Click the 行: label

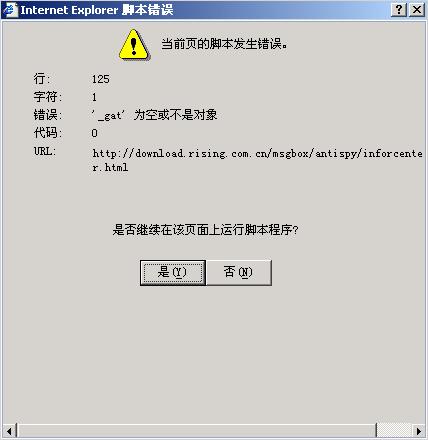(x=42, y=79)
